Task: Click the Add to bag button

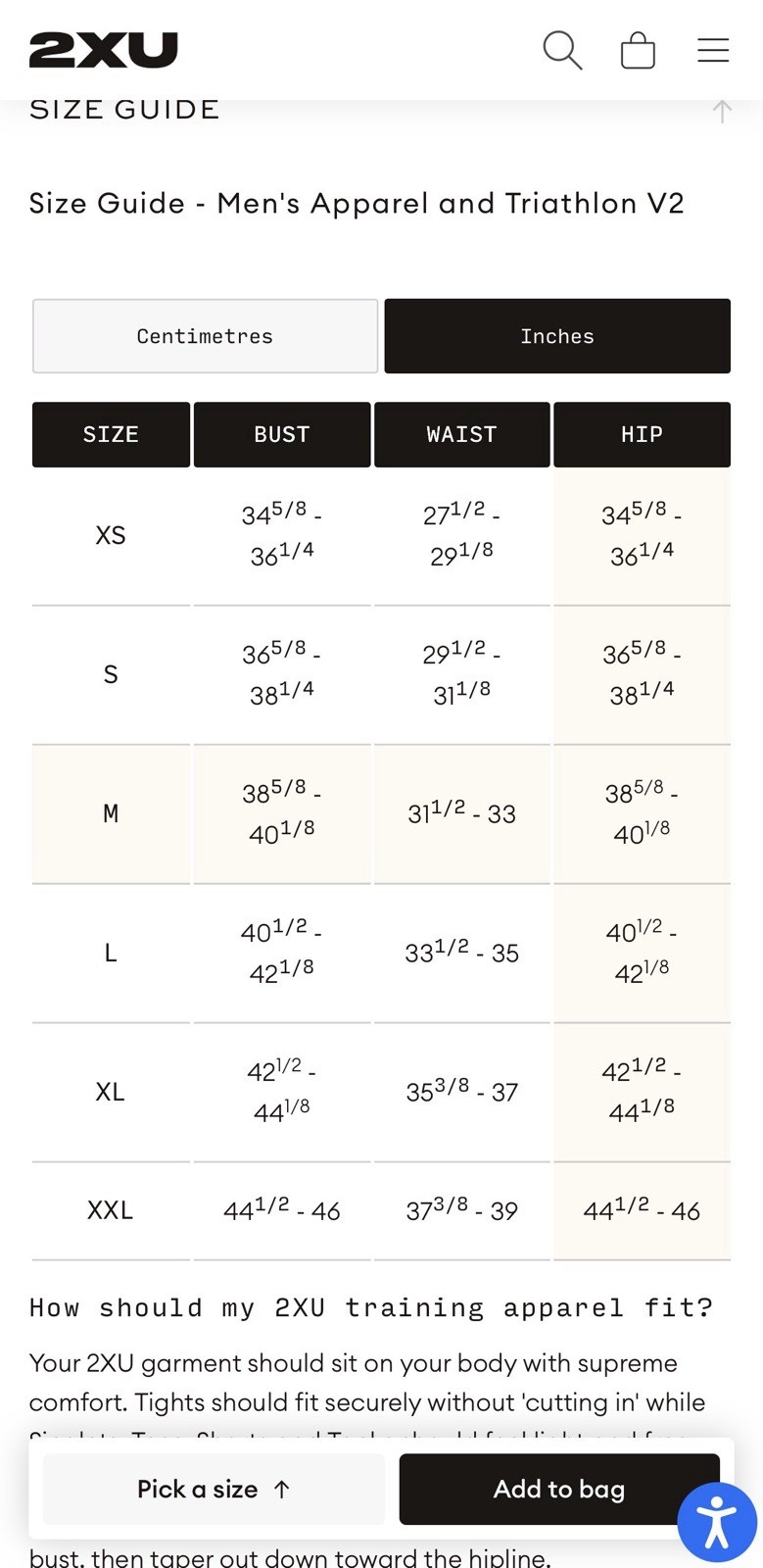Action: point(559,1490)
